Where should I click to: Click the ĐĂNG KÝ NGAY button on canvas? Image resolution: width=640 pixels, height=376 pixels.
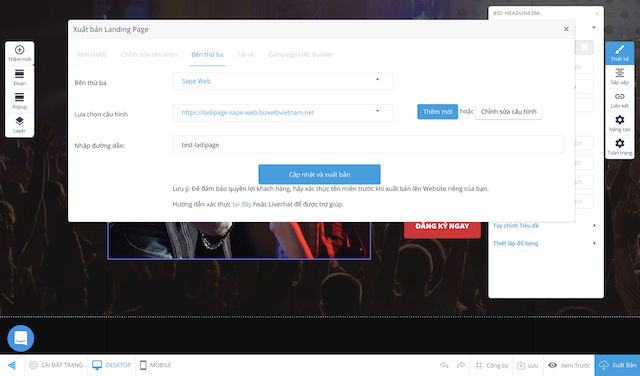point(442,229)
